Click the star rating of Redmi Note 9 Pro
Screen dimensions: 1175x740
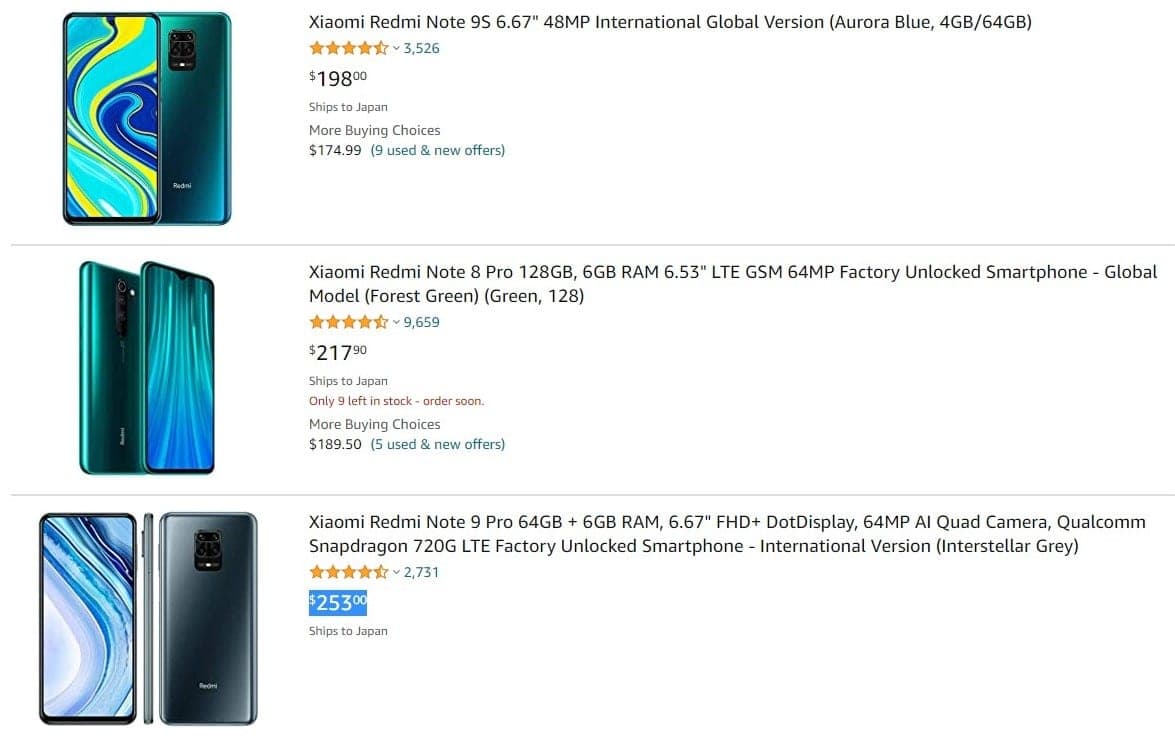[x=348, y=572]
